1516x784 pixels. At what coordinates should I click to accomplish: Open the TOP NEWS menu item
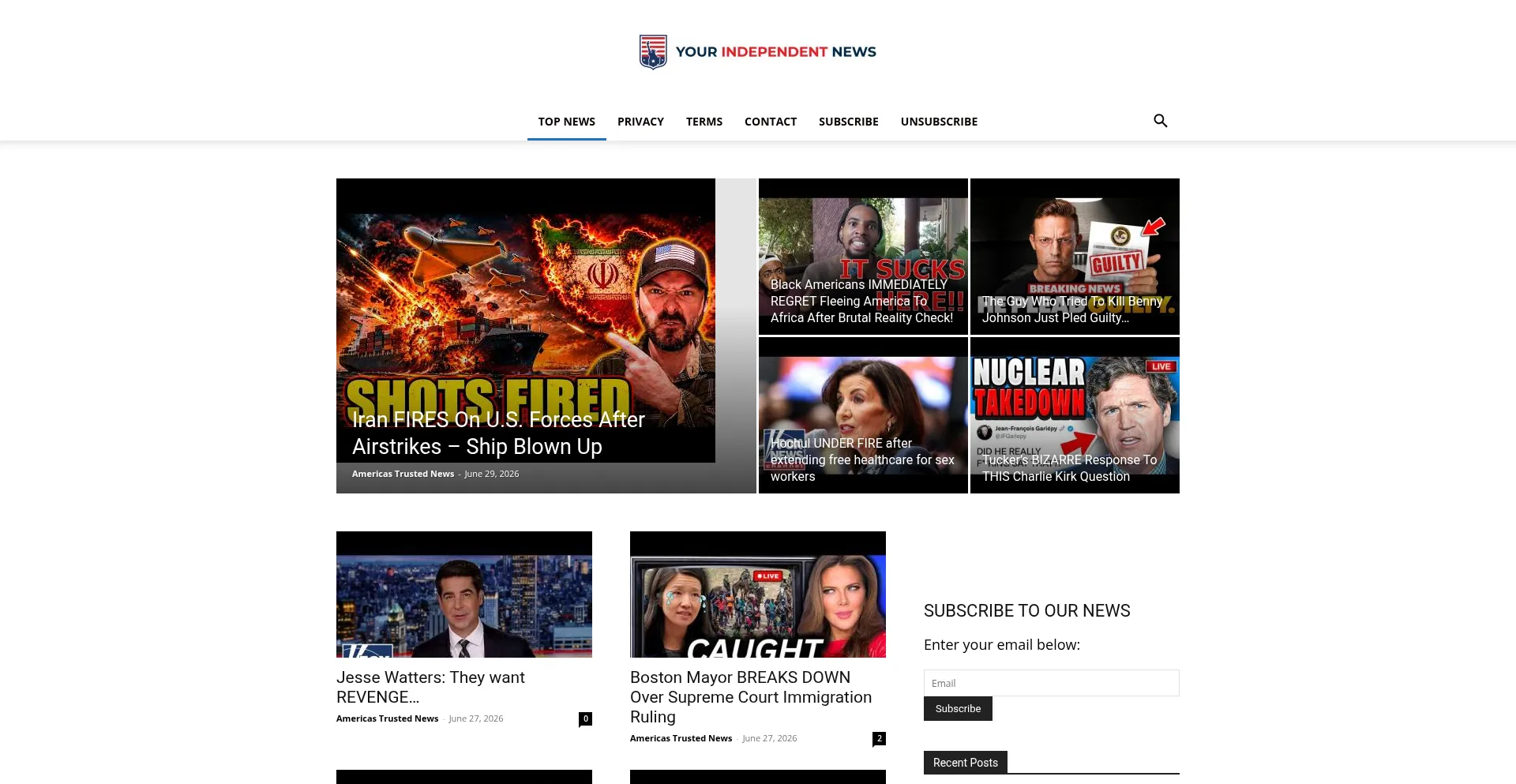567,122
